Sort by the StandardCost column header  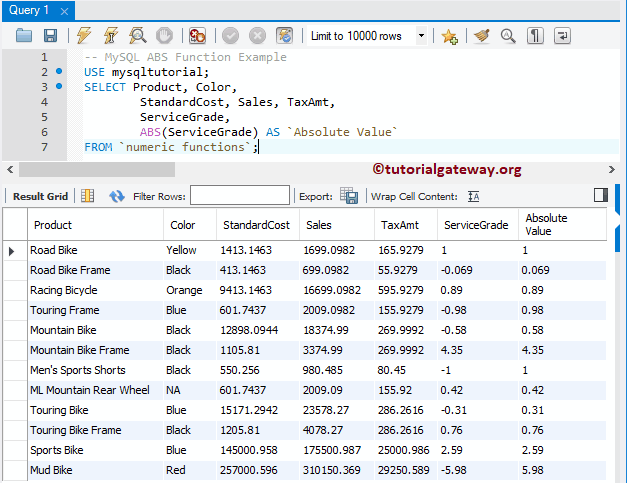click(x=256, y=225)
